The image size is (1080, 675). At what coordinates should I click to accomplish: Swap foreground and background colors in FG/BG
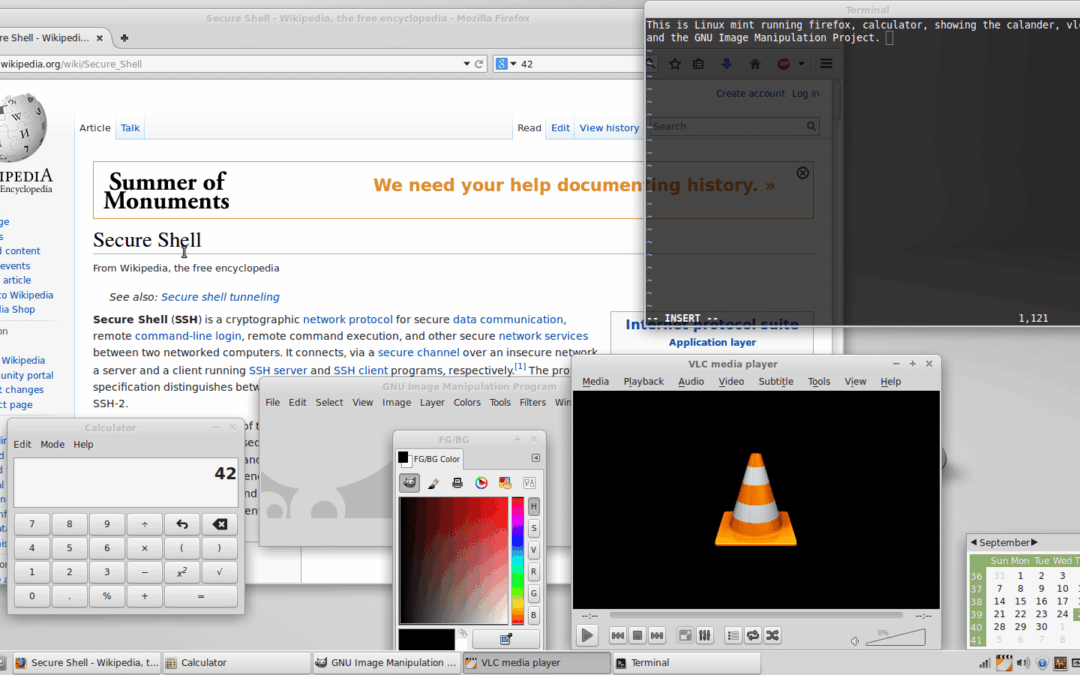coord(463,632)
